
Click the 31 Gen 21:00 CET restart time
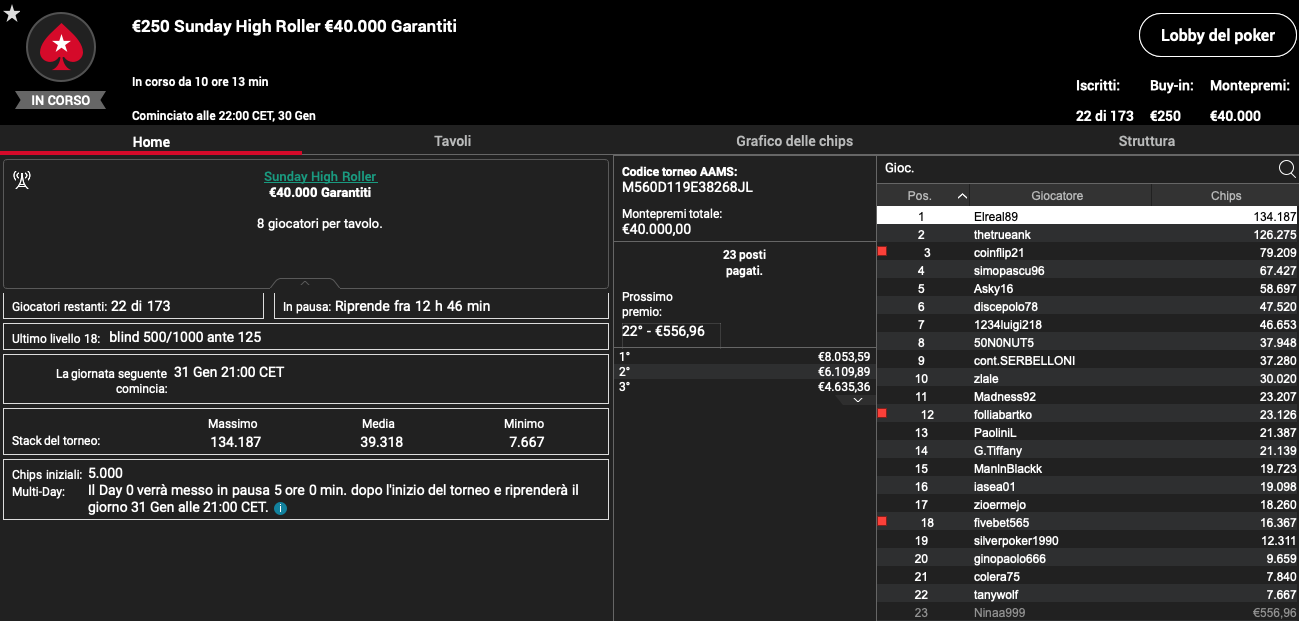(x=229, y=372)
